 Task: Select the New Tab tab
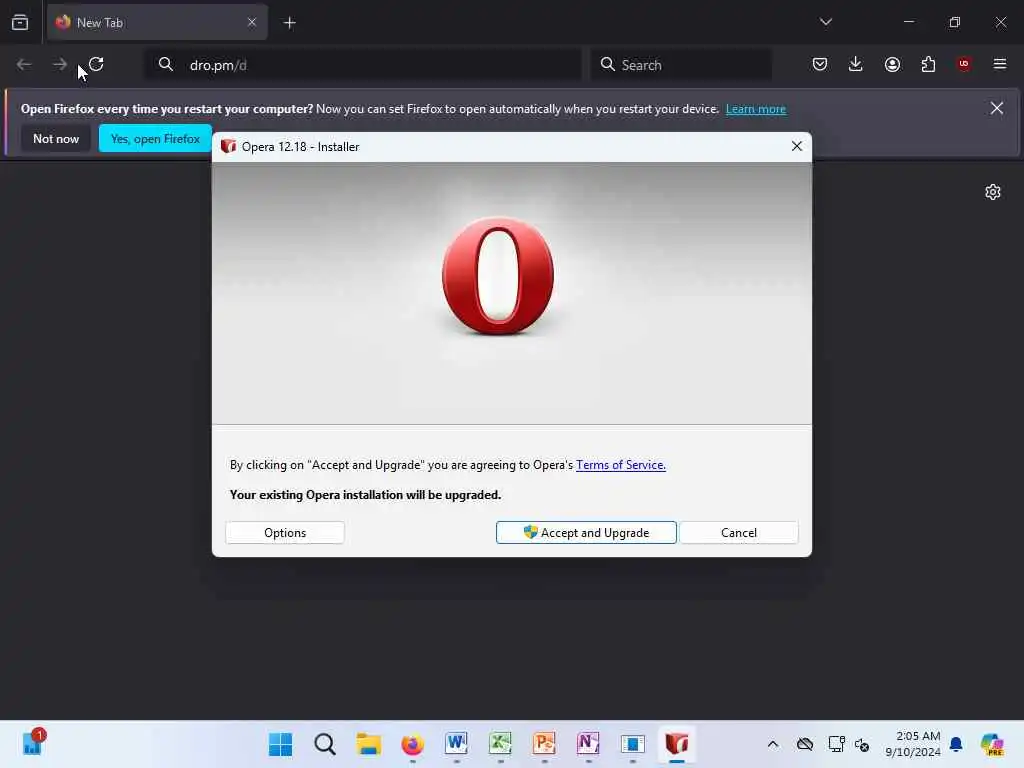click(x=157, y=22)
